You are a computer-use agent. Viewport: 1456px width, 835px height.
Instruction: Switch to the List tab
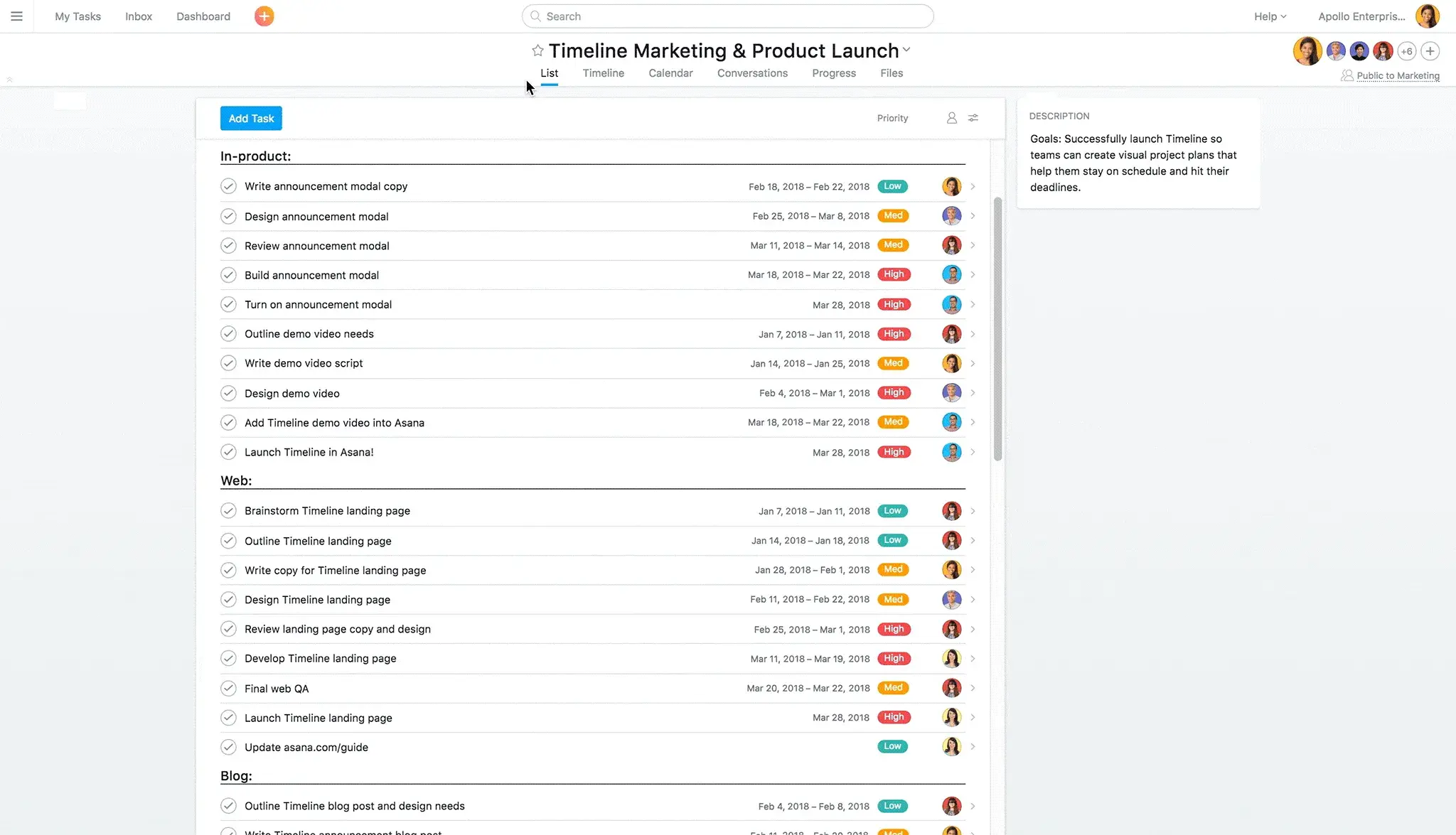click(549, 73)
